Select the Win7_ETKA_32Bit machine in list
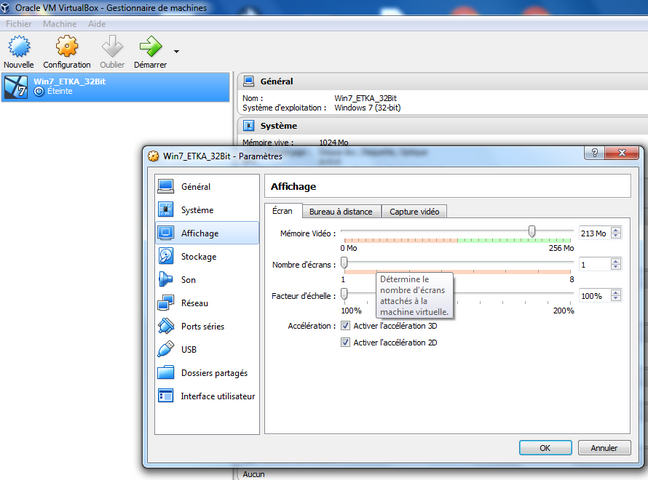The image size is (648, 480). [x=116, y=86]
